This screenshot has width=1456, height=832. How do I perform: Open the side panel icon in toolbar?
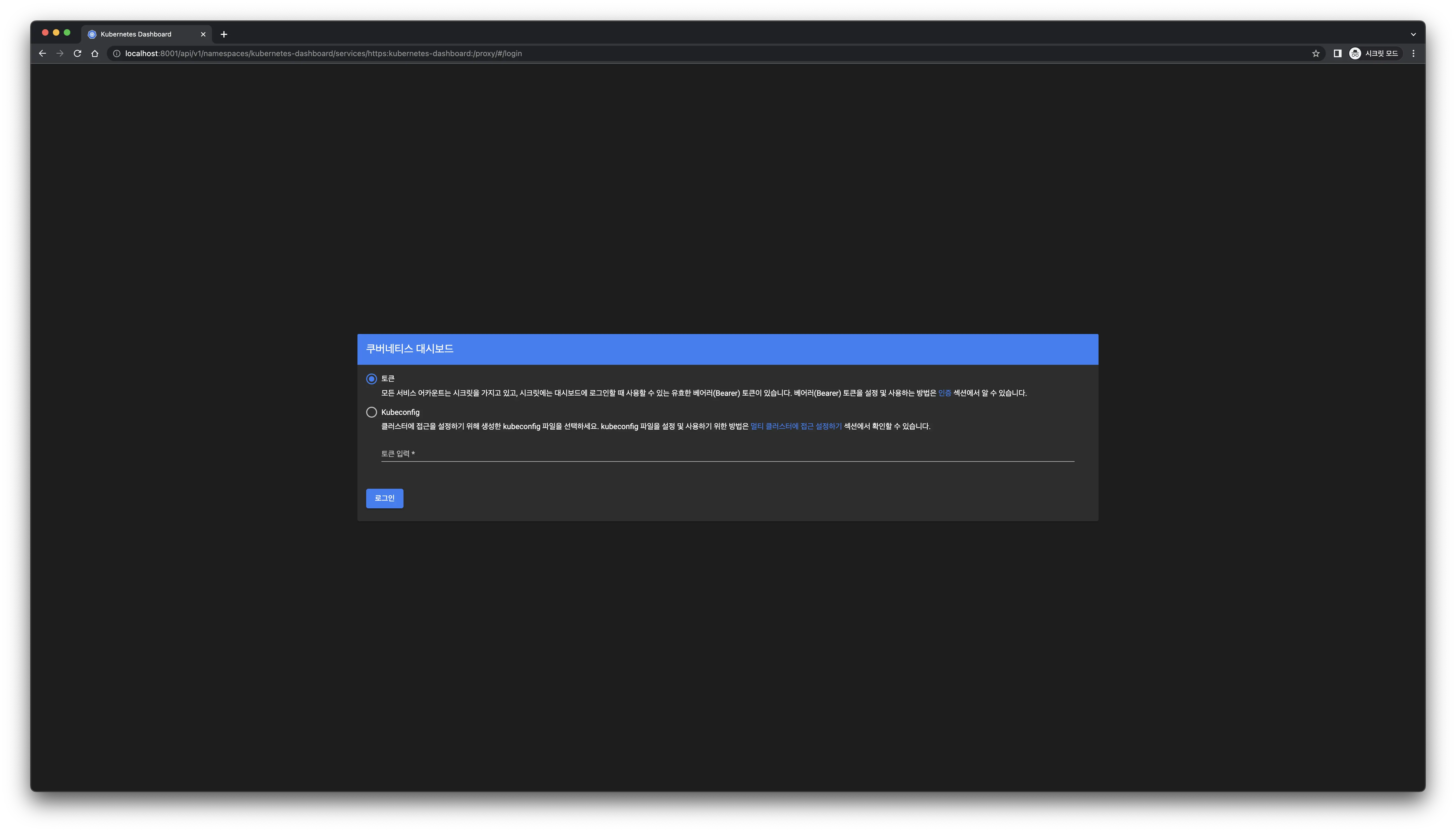[1337, 53]
